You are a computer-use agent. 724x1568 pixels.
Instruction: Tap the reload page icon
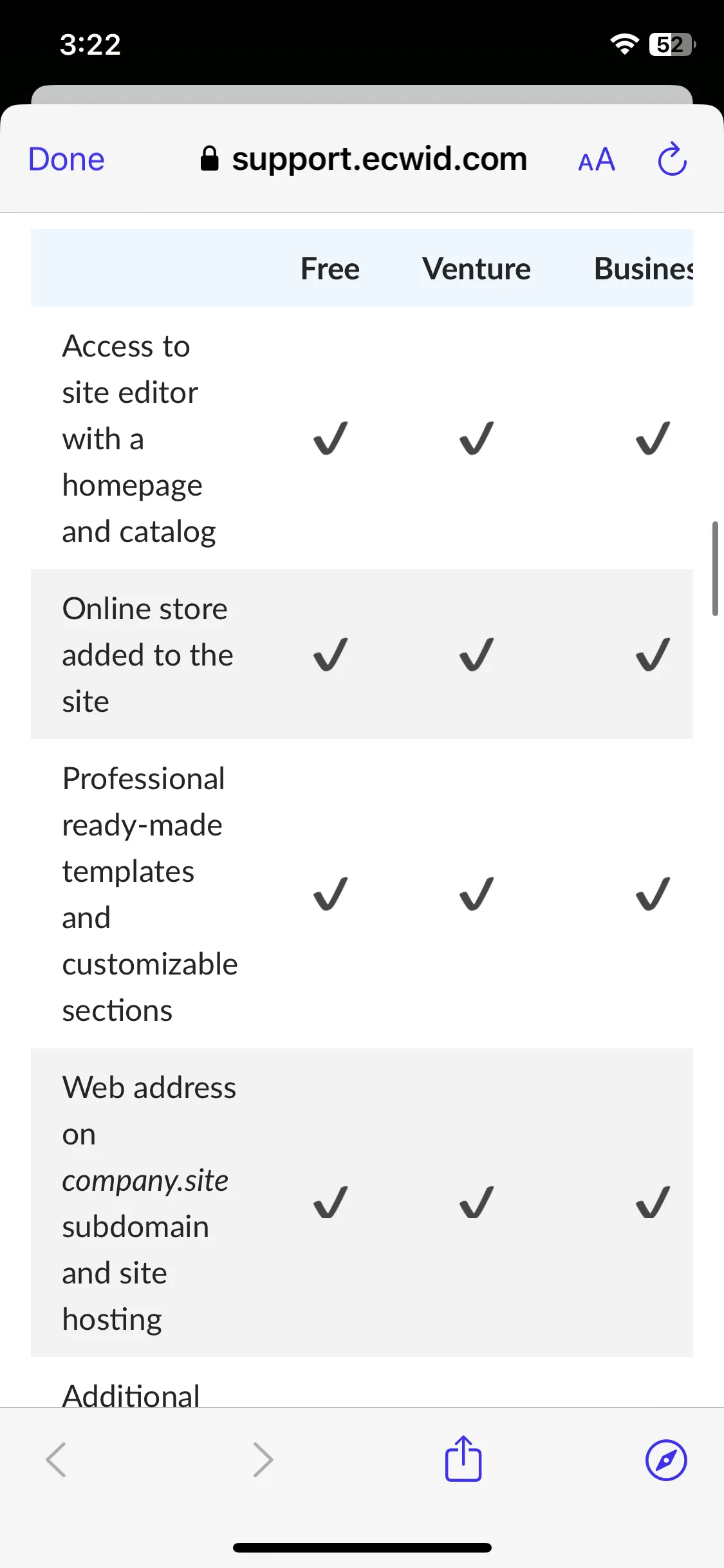click(x=673, y=159)
